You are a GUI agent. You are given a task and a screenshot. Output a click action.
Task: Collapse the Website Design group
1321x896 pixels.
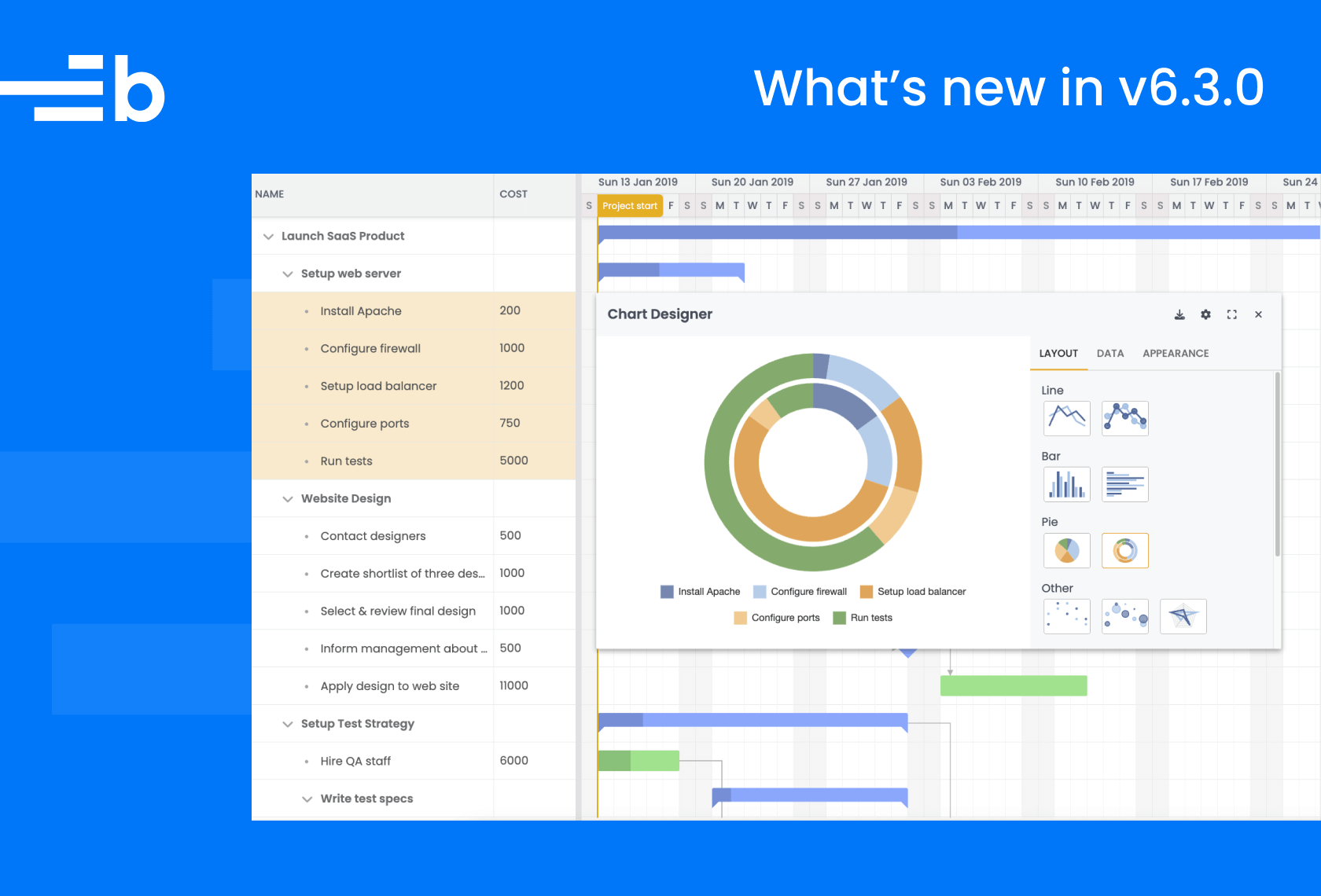(x=288, y=499)
